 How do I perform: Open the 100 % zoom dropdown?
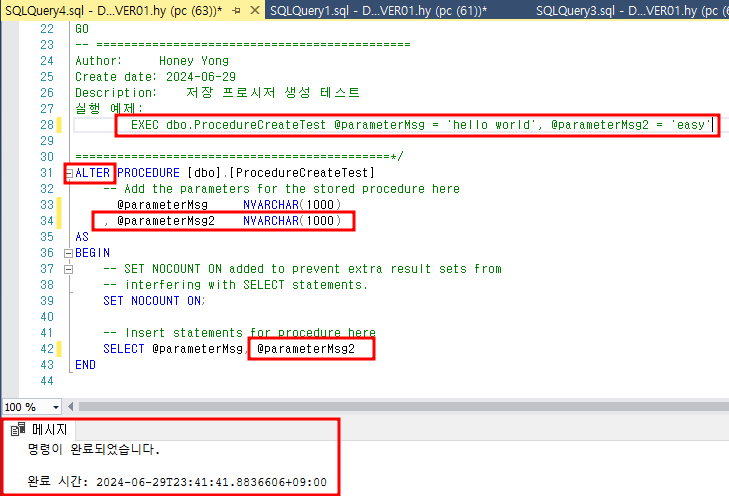(56, 407)
